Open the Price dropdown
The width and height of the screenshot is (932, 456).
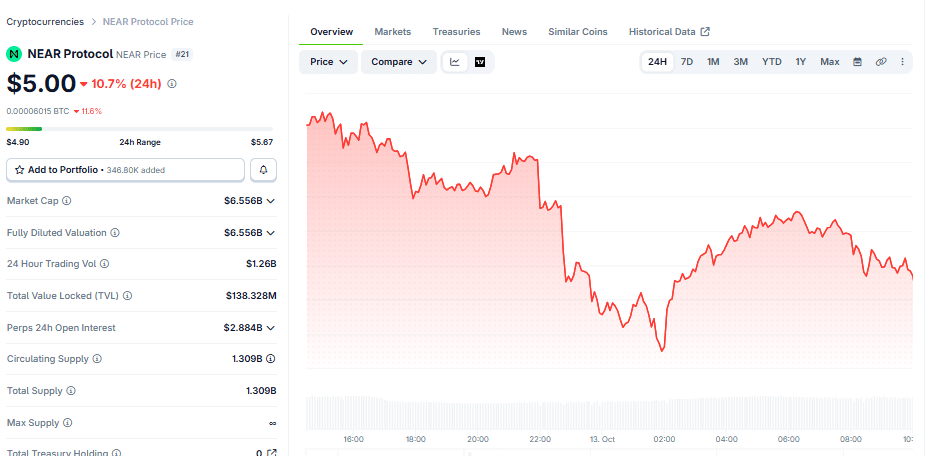click(x=328, y=62)
